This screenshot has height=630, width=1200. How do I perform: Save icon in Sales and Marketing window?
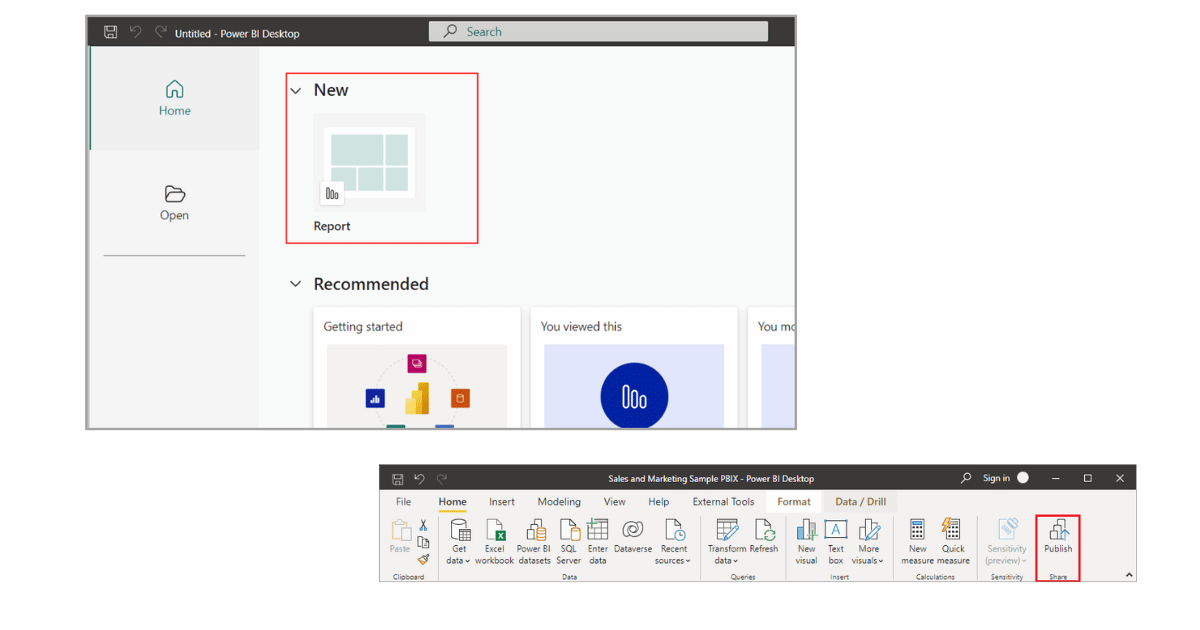(x=397, y=479)
